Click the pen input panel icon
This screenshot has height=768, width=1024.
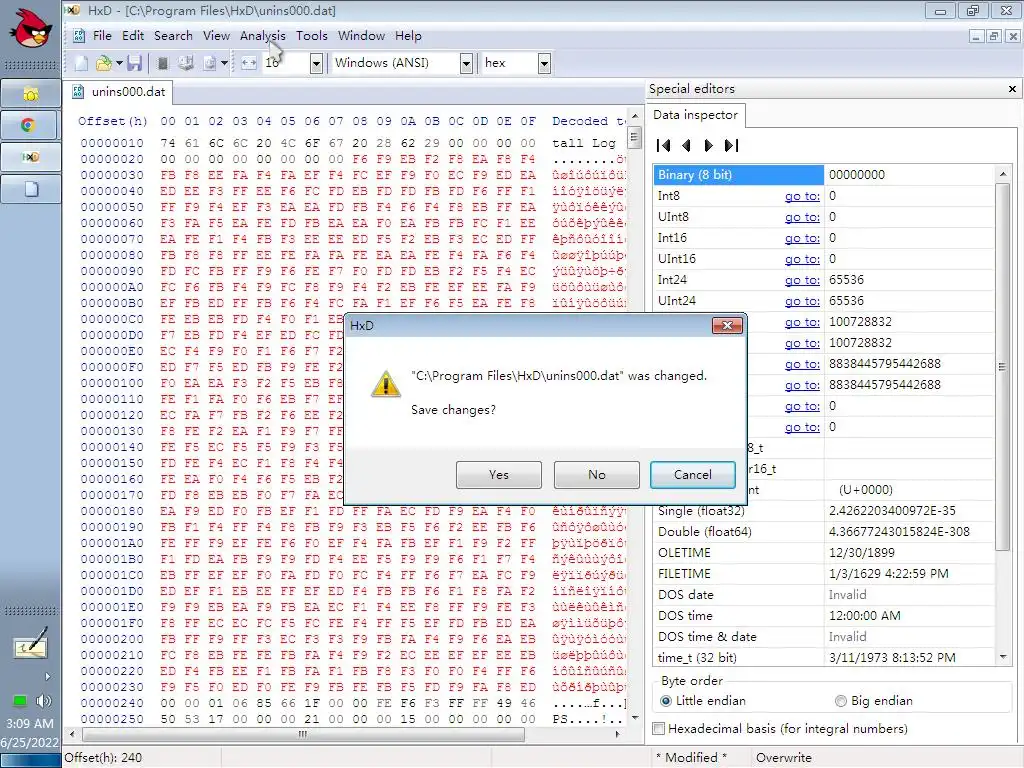click(31, 644)
